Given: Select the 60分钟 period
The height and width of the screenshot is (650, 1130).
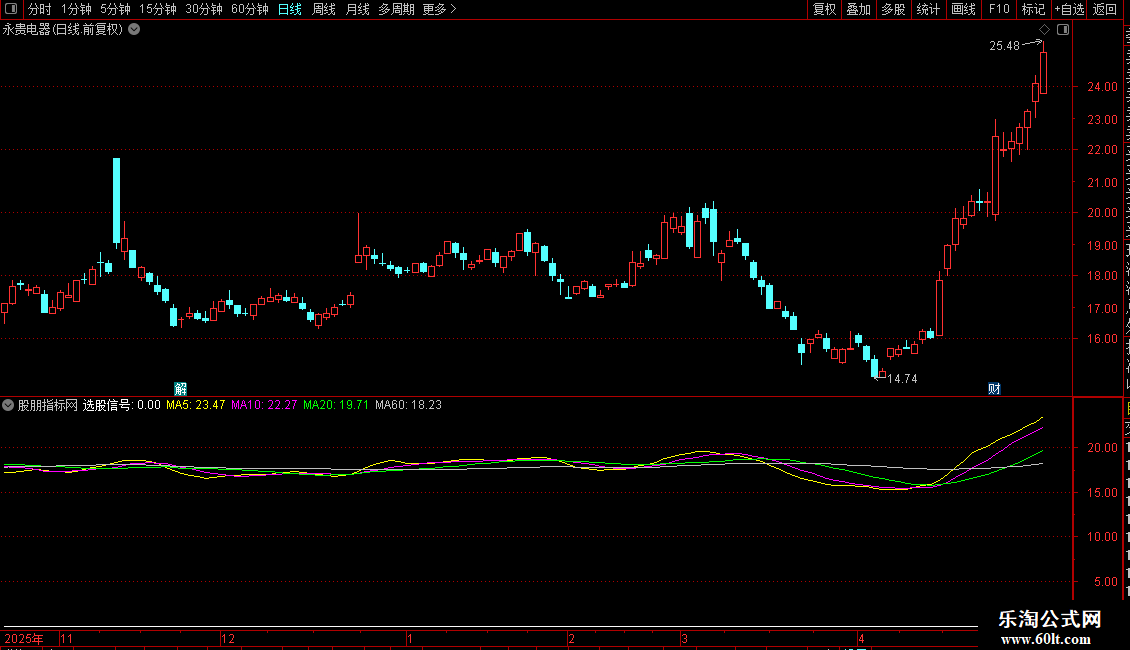Looking at the screenshot, I should (250, 9).
